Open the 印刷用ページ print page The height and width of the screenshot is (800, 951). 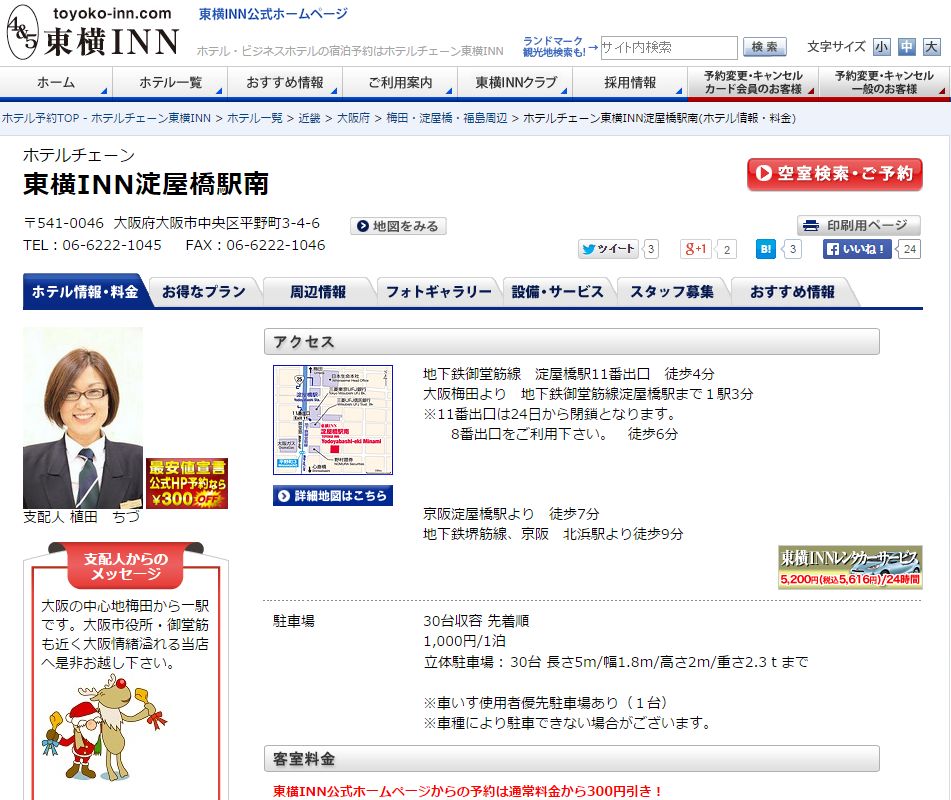click(858, 226)
